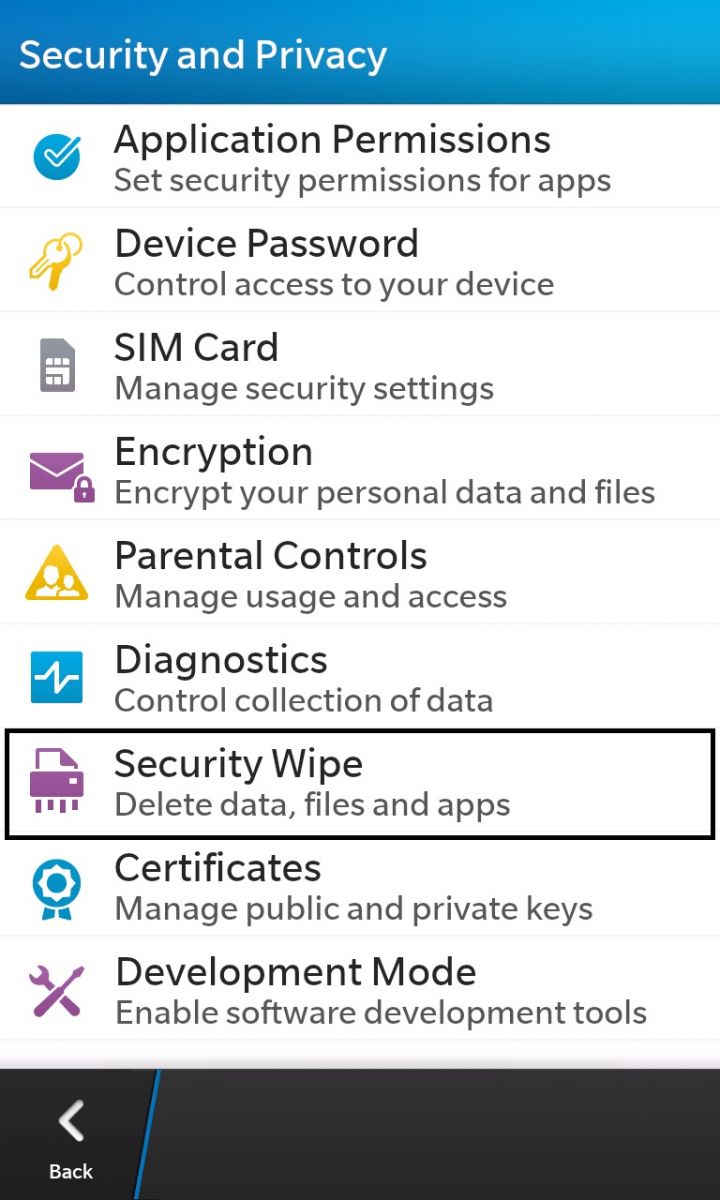Open Diagnostics data collection settings
Image resolution: width=720 pixels, height=1200 pixels.
tap(360, 676)
